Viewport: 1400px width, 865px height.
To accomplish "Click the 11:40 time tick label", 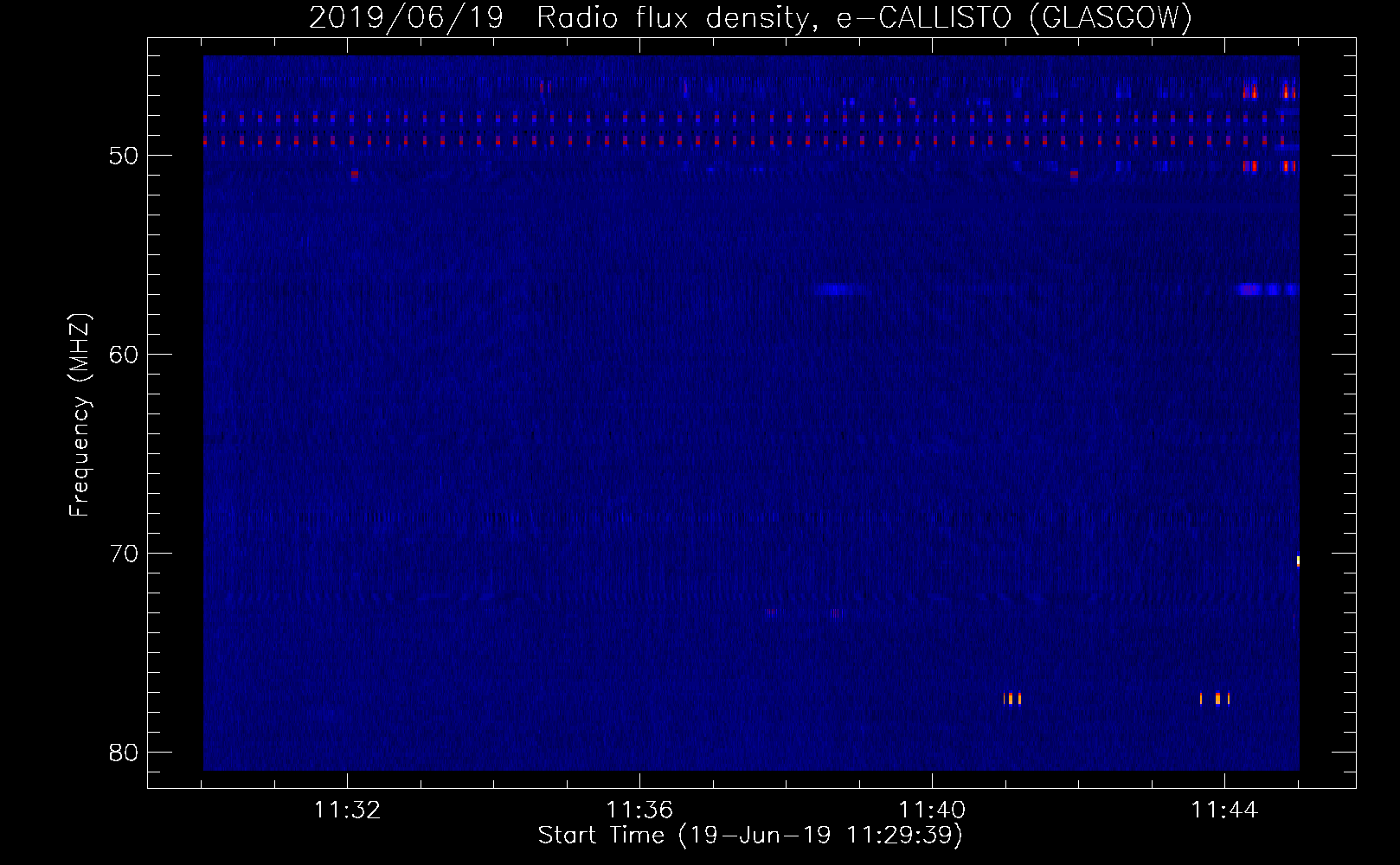I will [x=932, y=811].
